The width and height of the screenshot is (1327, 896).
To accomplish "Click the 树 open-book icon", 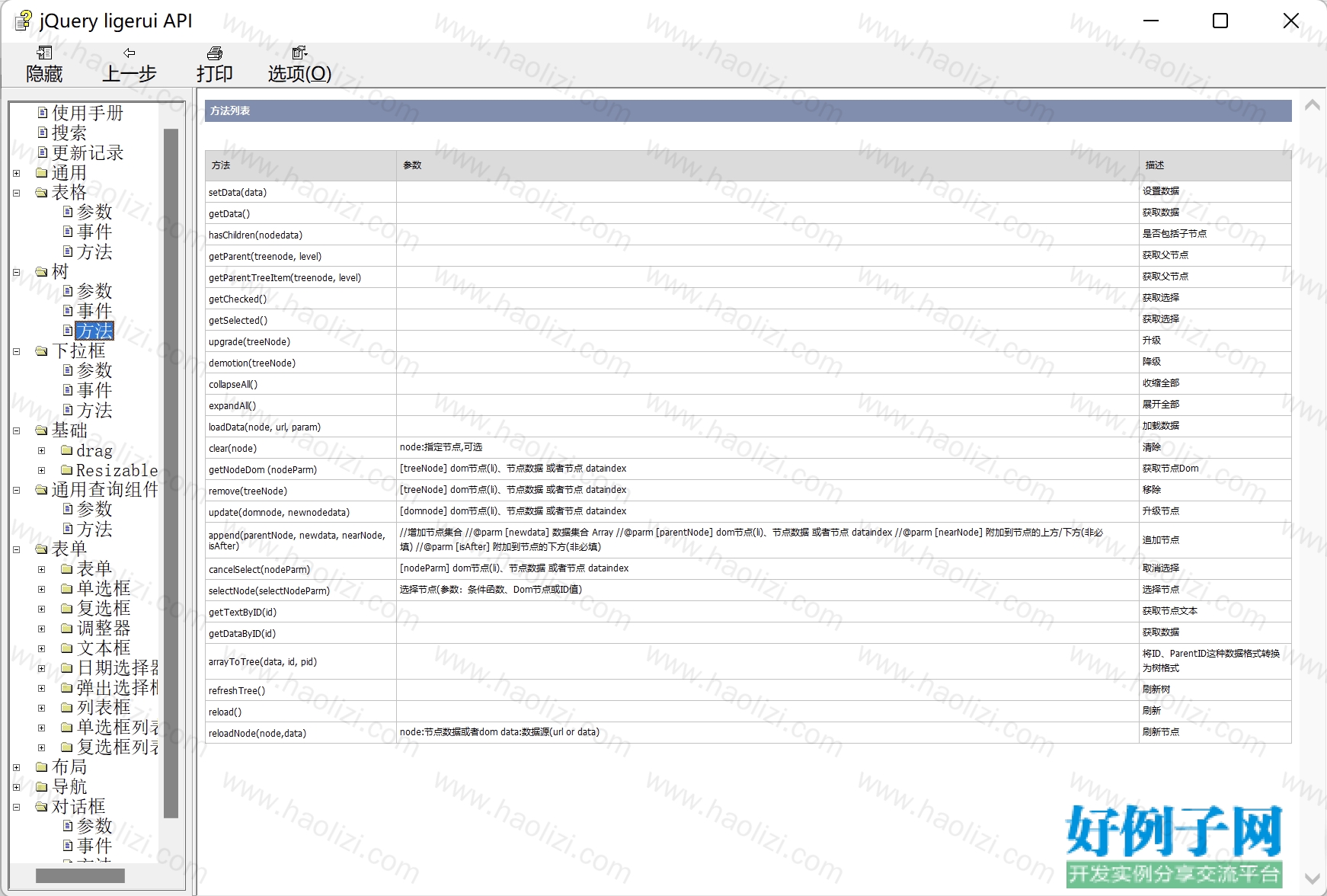I will pos(42,272).
